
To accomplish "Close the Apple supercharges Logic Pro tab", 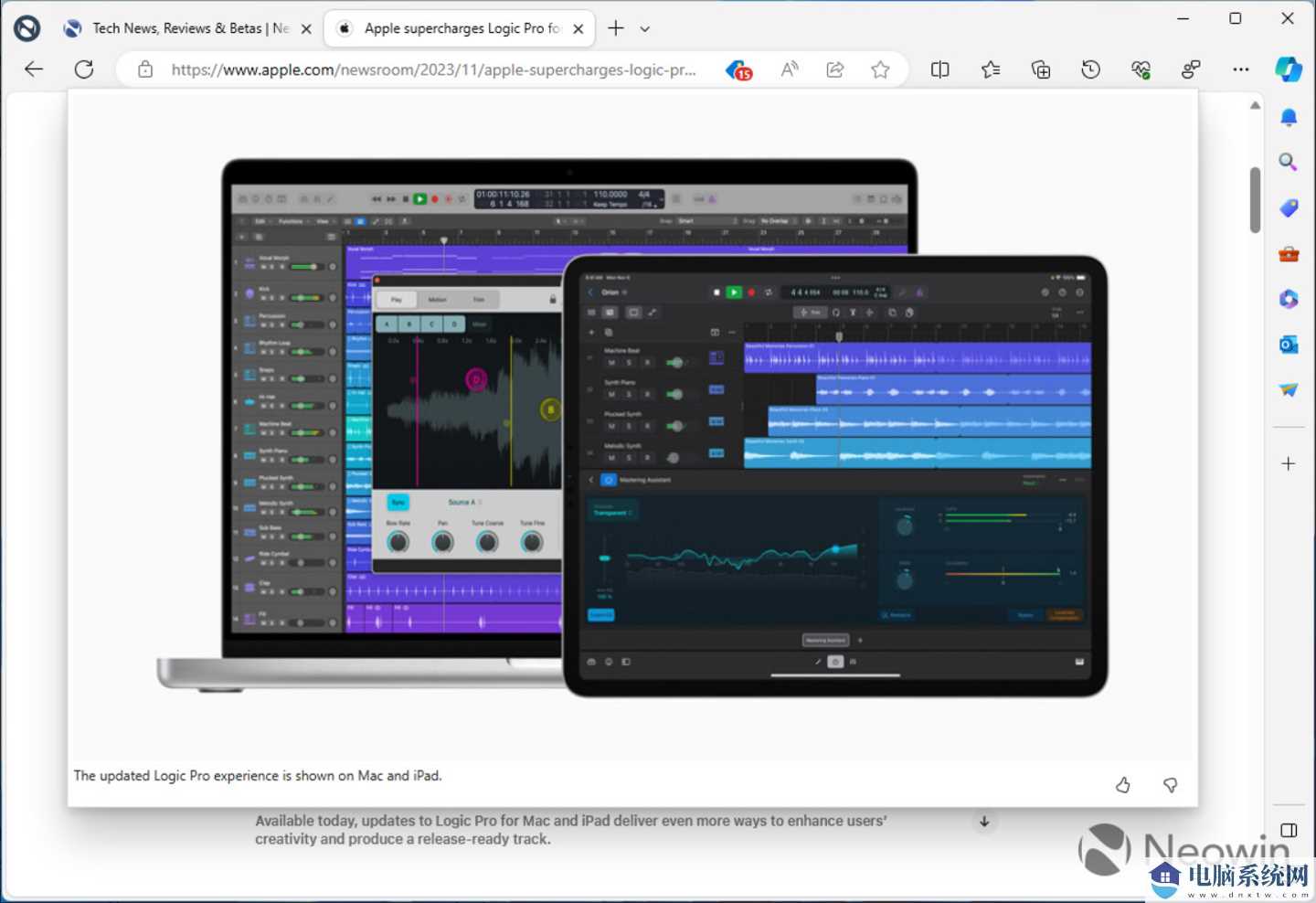I will (578, 28).
